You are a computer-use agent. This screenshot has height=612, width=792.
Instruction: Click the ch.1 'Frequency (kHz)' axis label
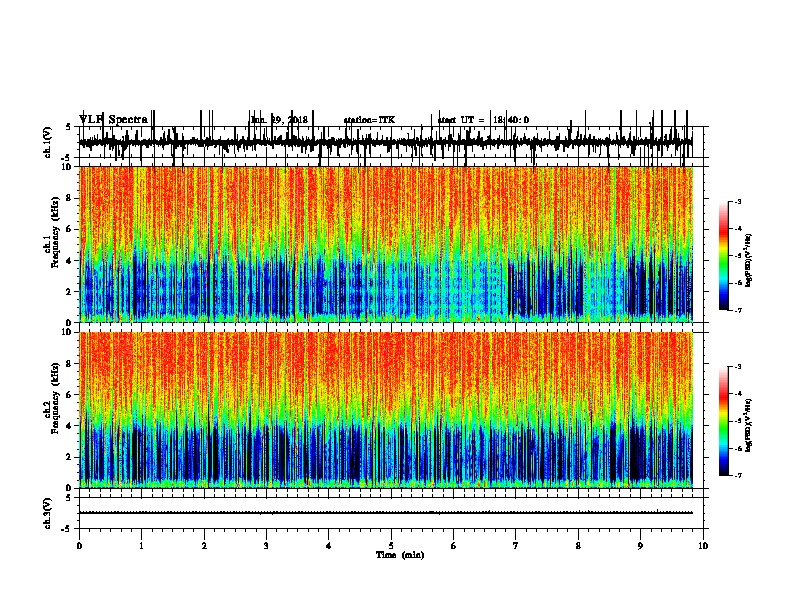click(56, 233)
